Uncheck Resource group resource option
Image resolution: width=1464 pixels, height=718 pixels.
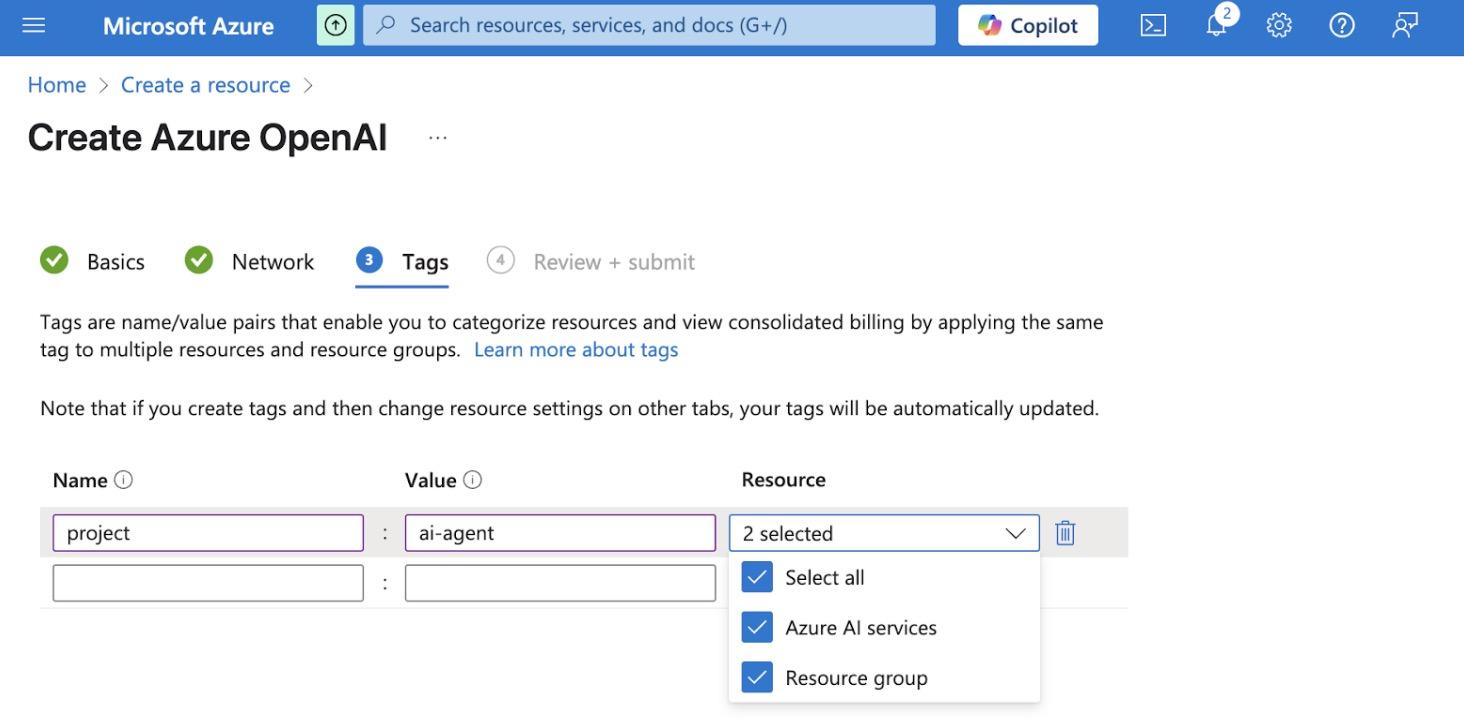click(757, 677)
